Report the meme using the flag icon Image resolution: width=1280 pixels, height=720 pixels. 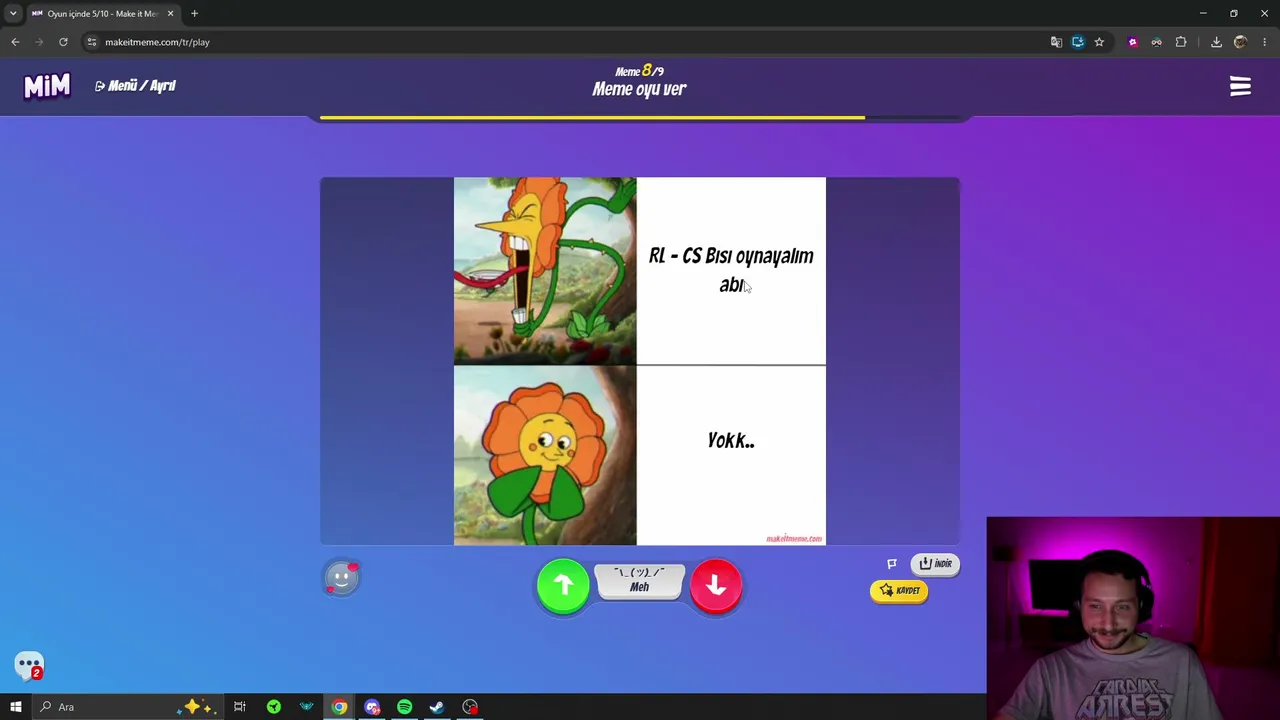(x=892, y=564)
